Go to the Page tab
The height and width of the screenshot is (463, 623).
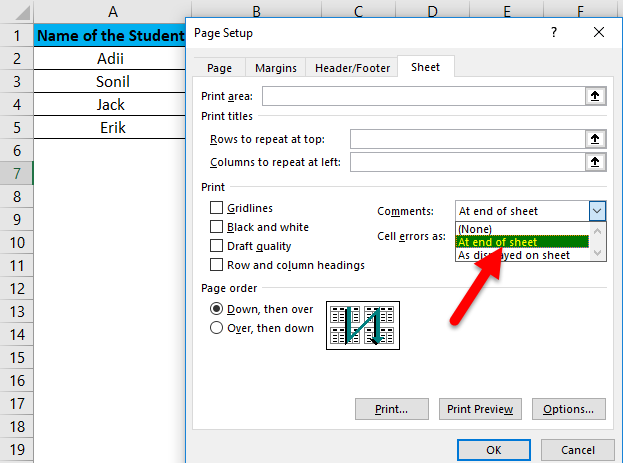[219, 68]
